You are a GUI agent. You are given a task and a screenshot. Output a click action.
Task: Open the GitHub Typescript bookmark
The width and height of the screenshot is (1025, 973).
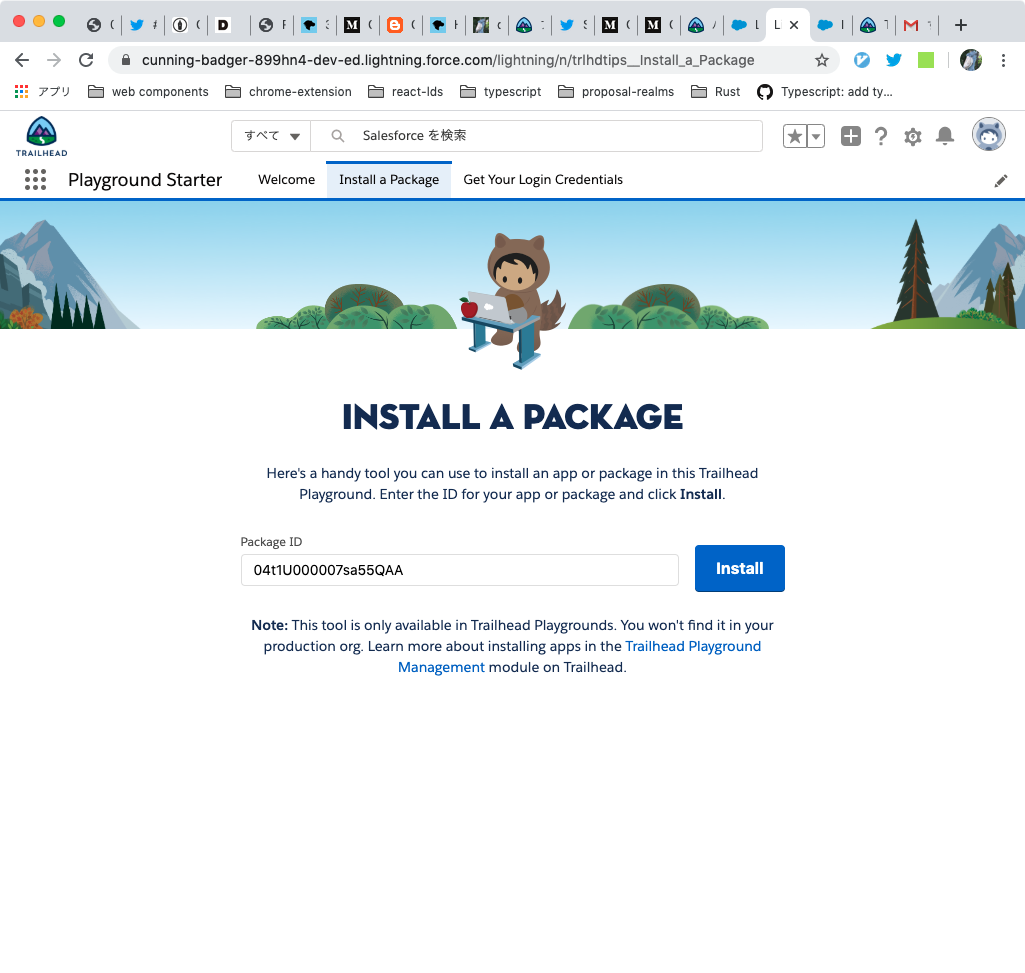[824, 92]
